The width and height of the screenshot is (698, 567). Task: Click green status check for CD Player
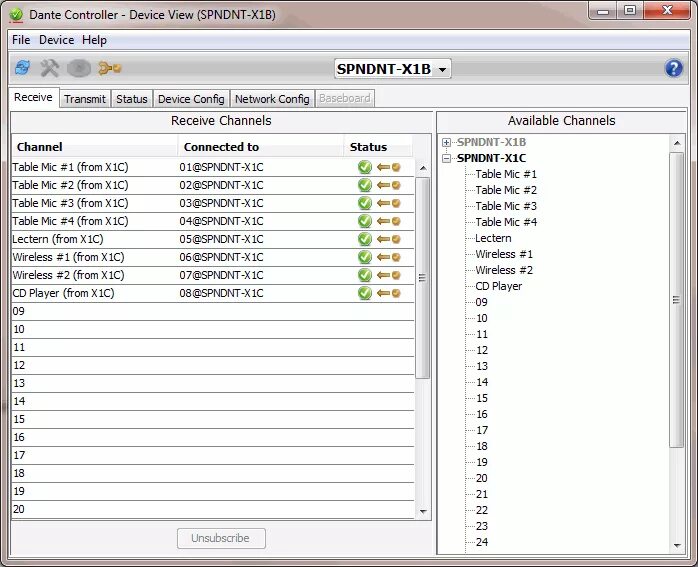(365, 293)
